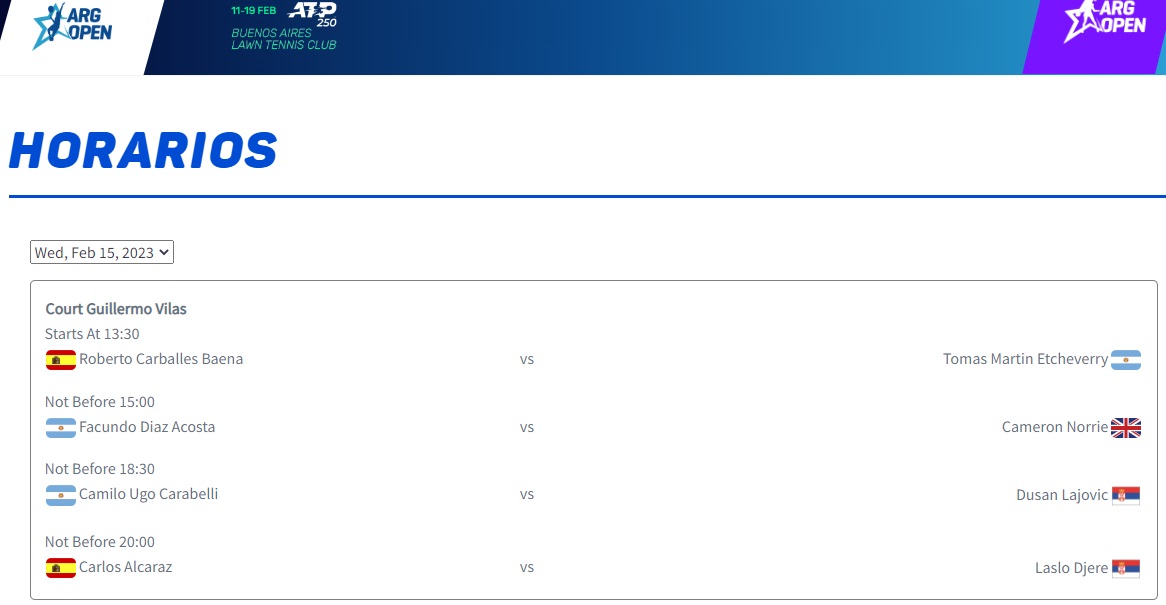Screen dimensions: 1166x605
Task: Click 'vs' in the Alcaraz match row
Action: 526,567
